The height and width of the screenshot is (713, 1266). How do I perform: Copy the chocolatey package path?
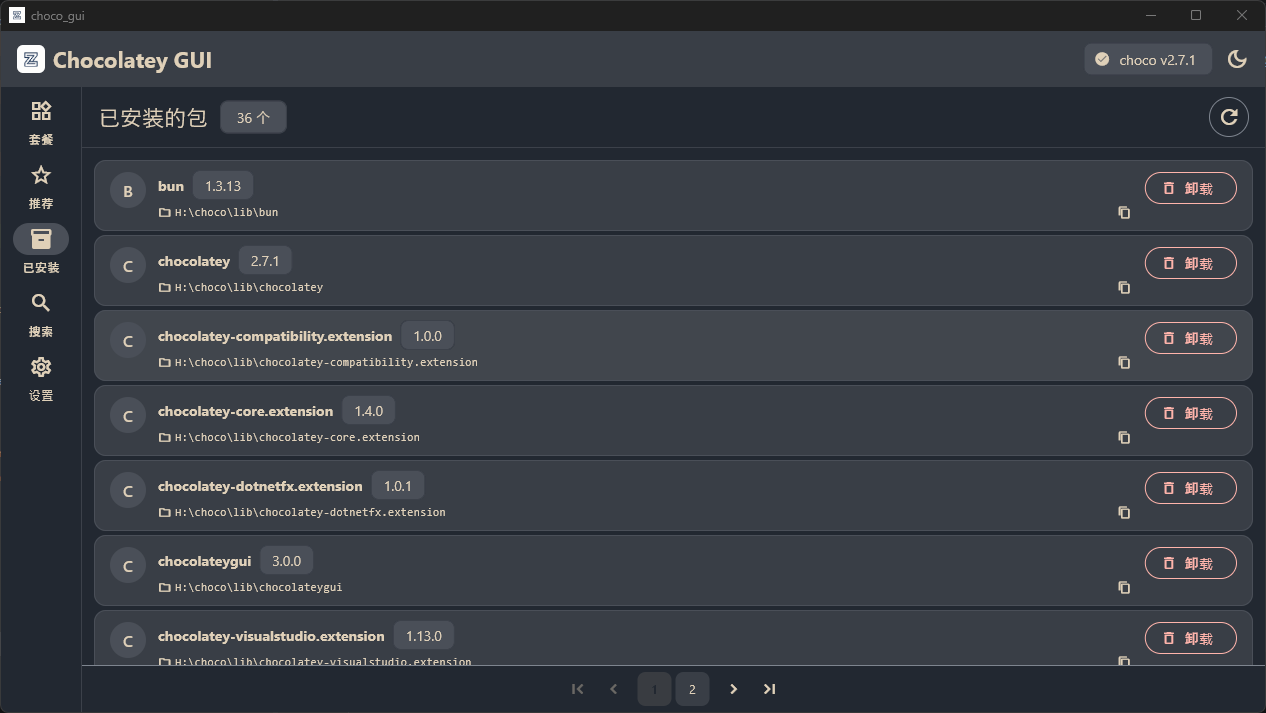(x=1124, y=287)
